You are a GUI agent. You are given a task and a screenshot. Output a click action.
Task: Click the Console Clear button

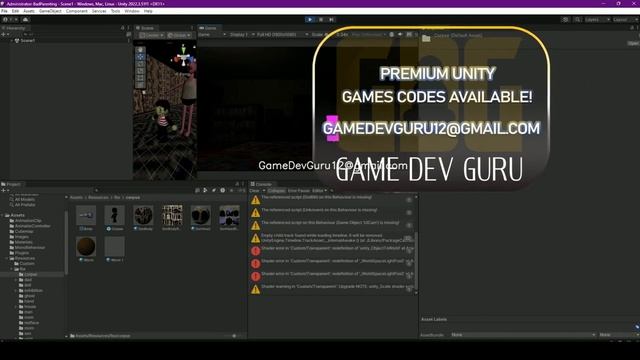pos(254,191)
